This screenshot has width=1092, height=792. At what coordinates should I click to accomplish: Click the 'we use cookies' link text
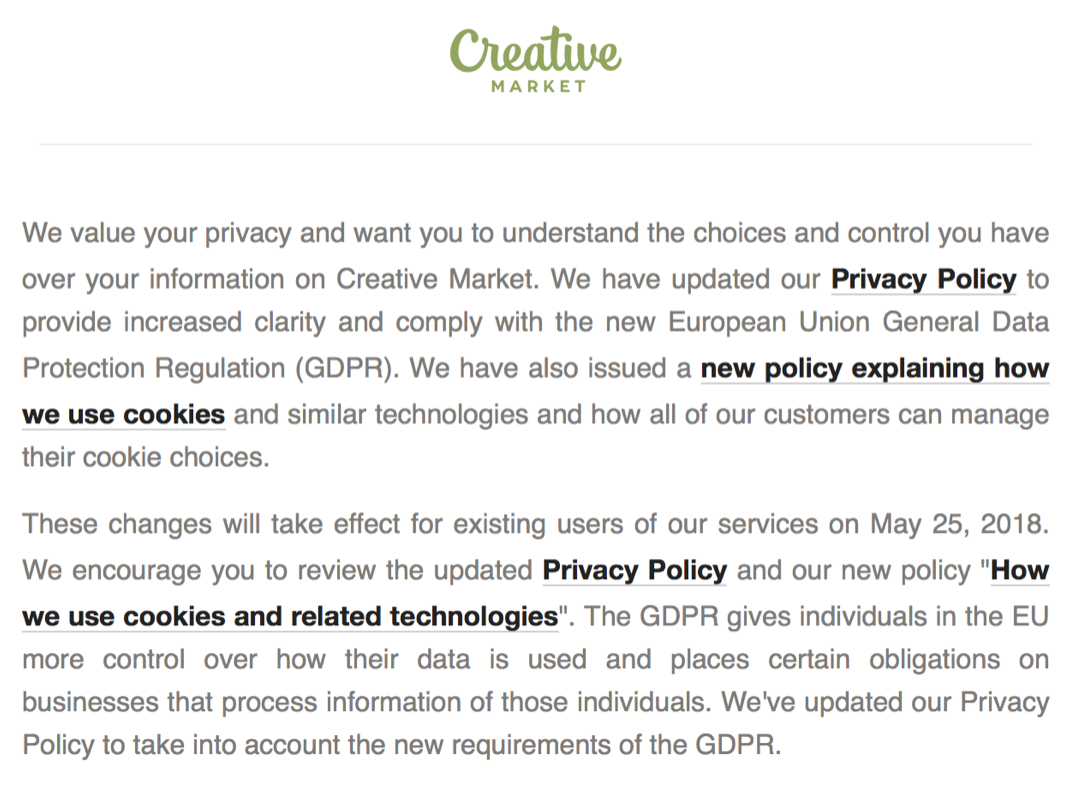coord(123,414)
